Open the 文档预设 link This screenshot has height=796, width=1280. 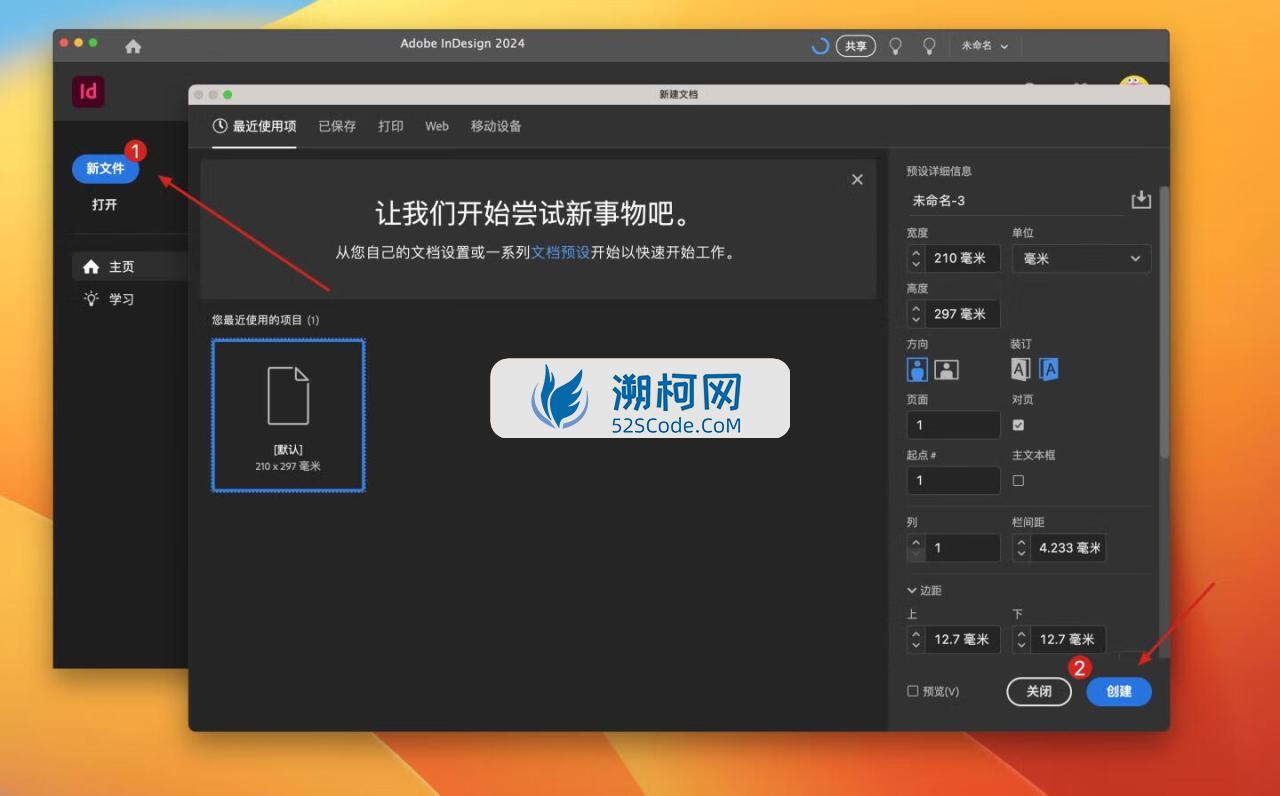coord(560,253)
